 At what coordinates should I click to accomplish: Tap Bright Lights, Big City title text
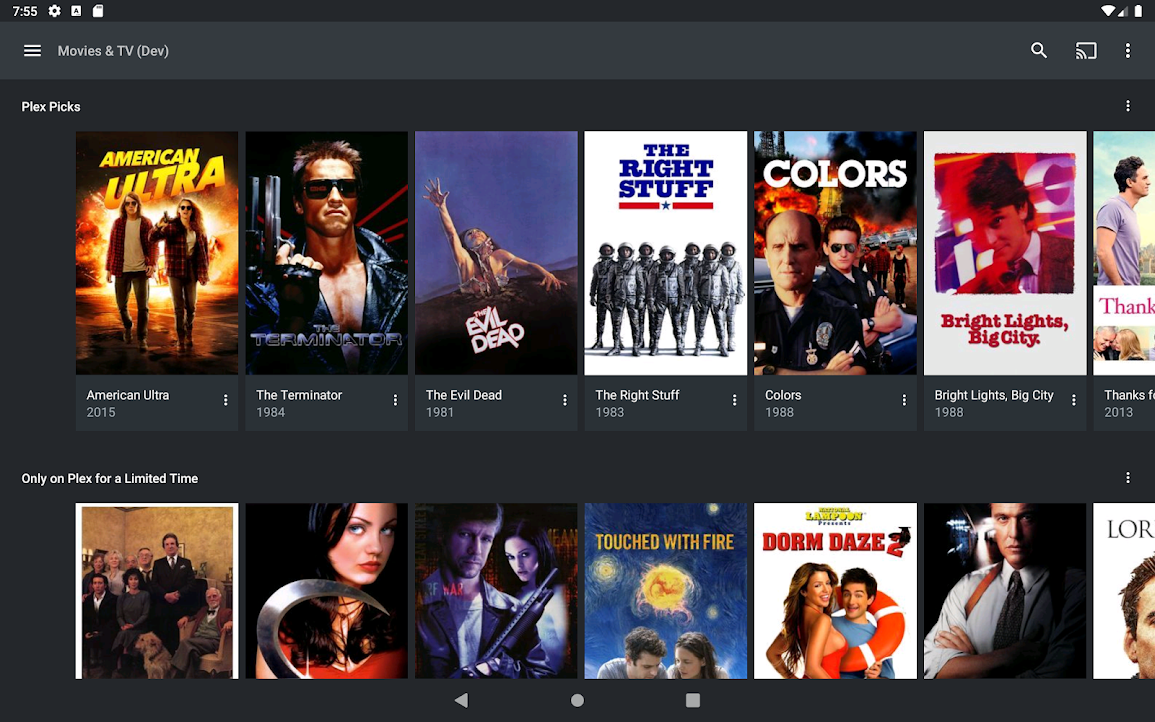pyautogui.click(x=994, y=395)
